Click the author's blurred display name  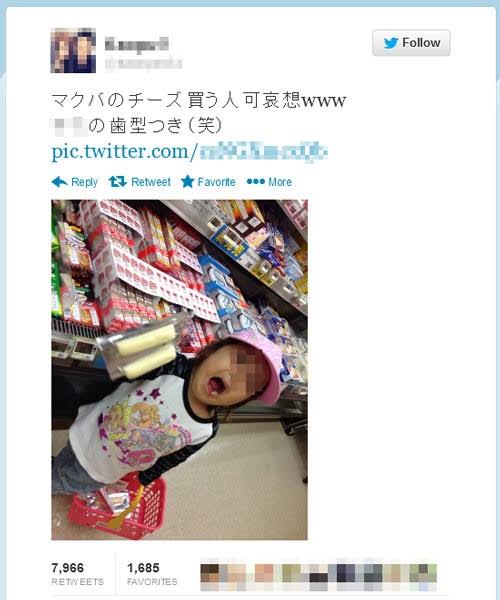[x=137, y=44]
